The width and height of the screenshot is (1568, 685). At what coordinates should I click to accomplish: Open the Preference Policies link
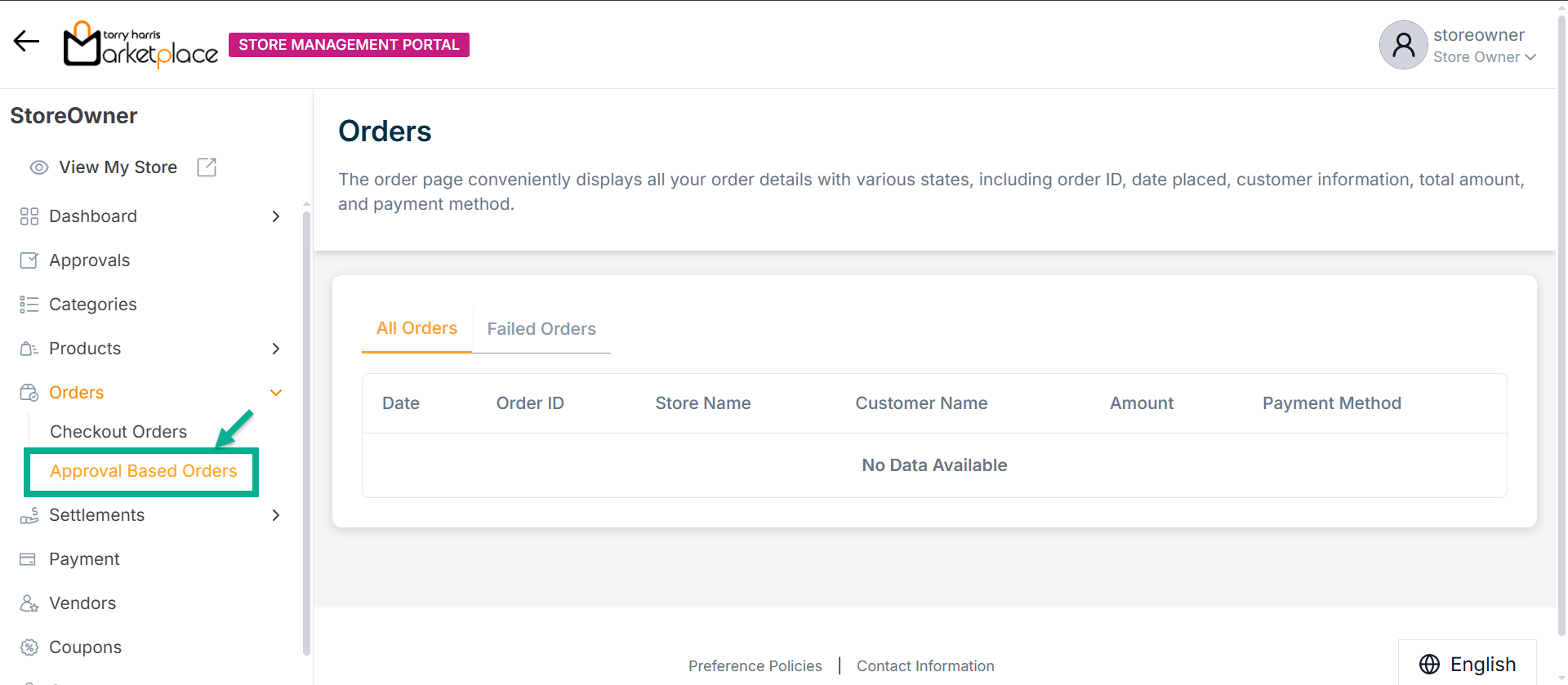(755, 666)
